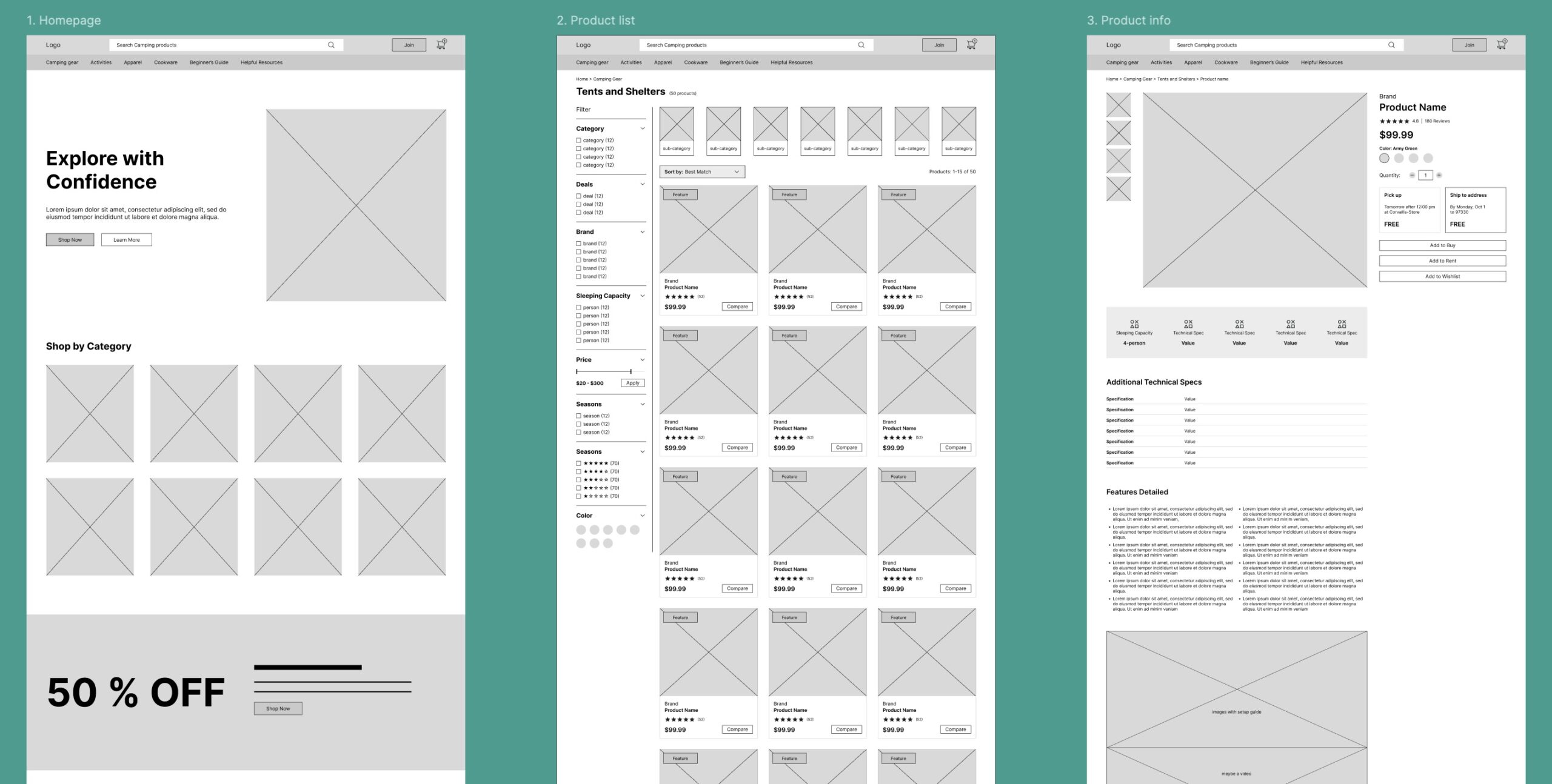Click the star rating icons beside 180 Reviews

pyautogui.click(x=1394, y=121)
